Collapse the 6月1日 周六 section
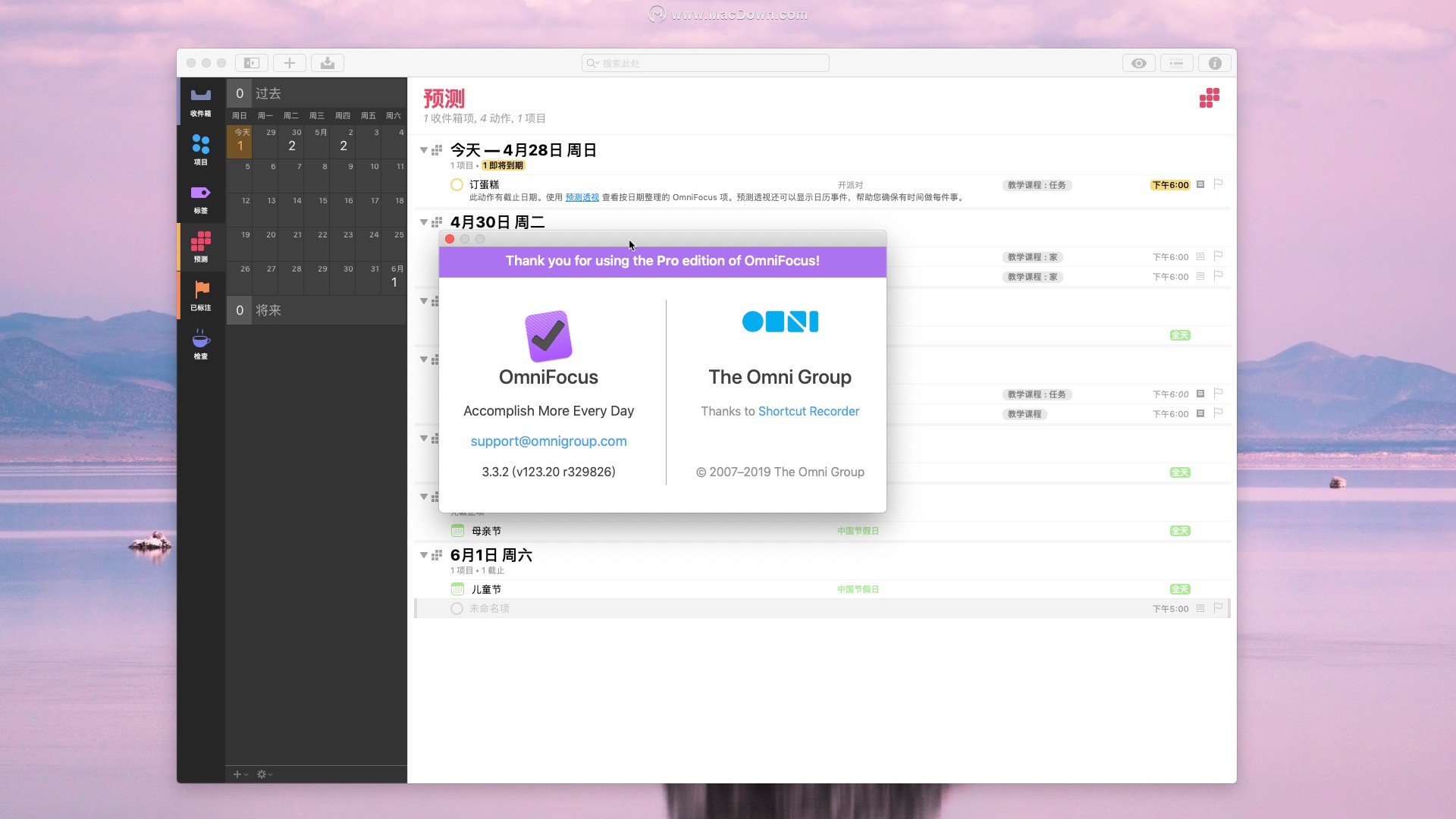1456x819 pixels. [424, 555]
